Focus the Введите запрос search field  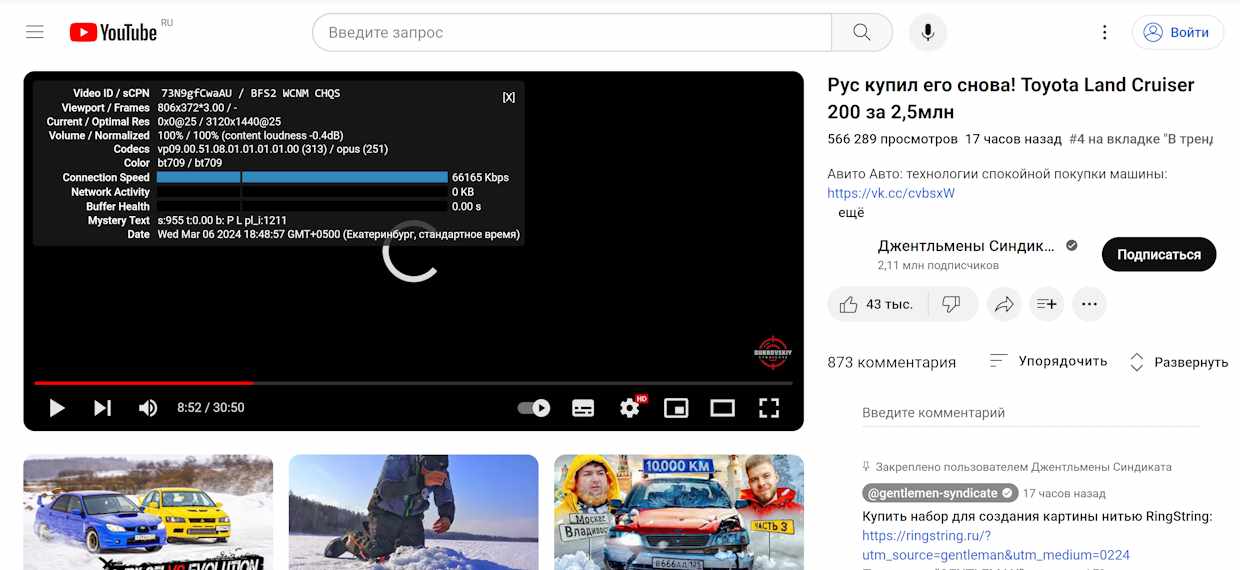coord(572,32)
